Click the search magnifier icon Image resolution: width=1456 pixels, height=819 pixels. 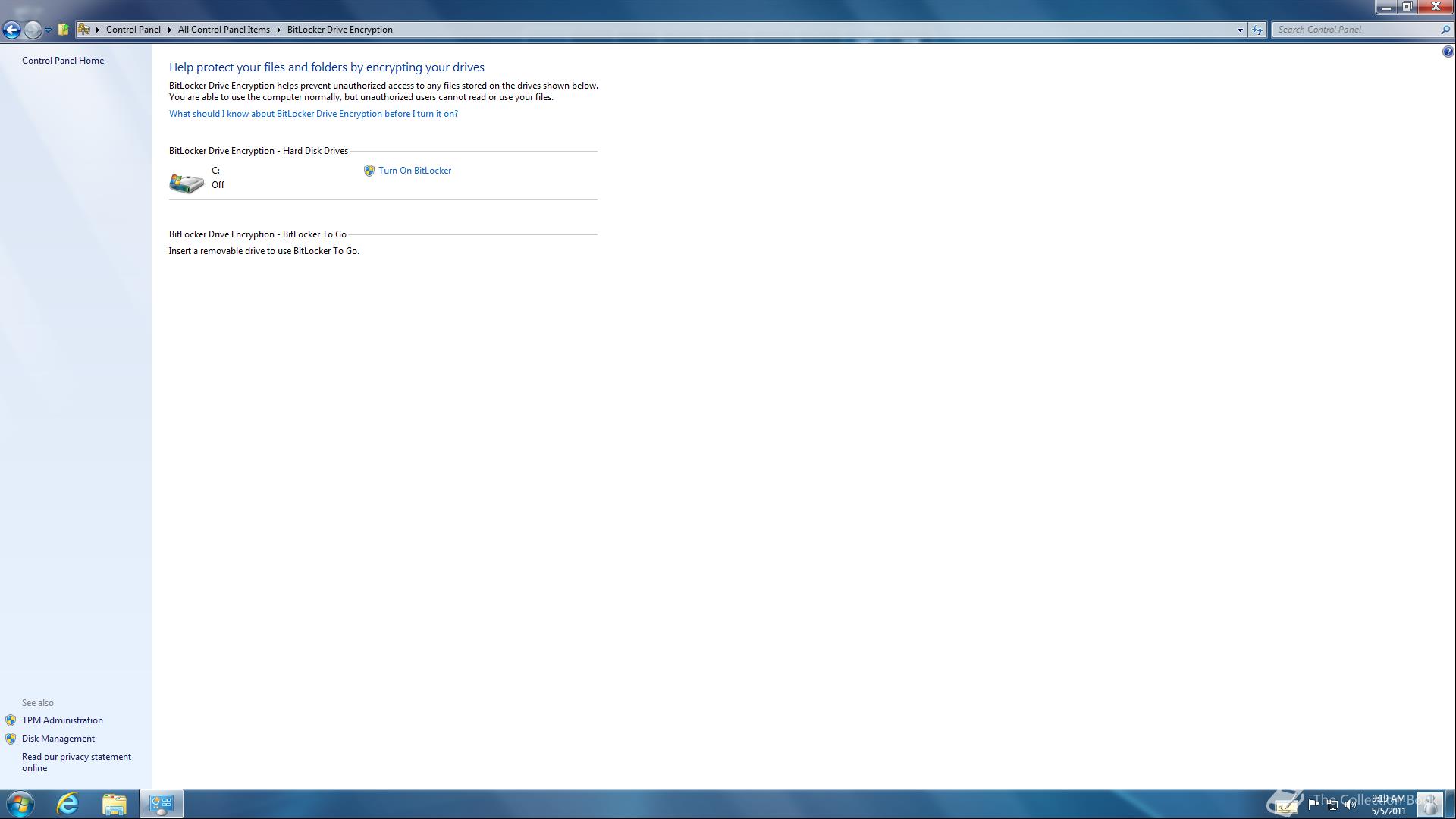(x=1445, y=30)
